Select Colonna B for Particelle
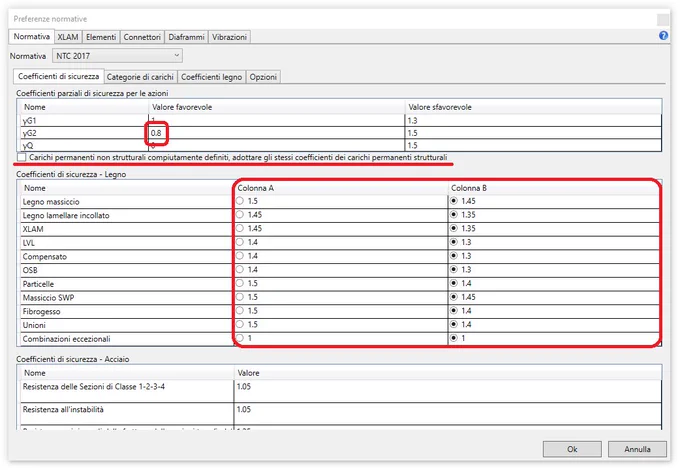Viewport: 680px width, 471px height. [454, 283]
